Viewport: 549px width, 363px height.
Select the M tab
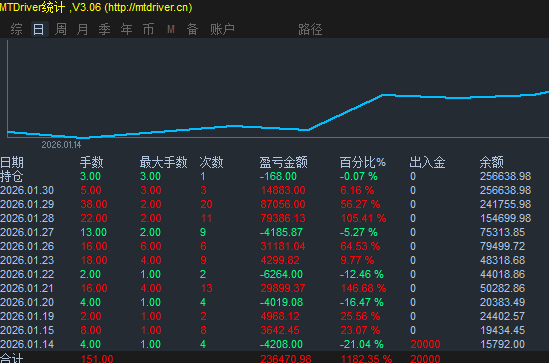point(171,29)
